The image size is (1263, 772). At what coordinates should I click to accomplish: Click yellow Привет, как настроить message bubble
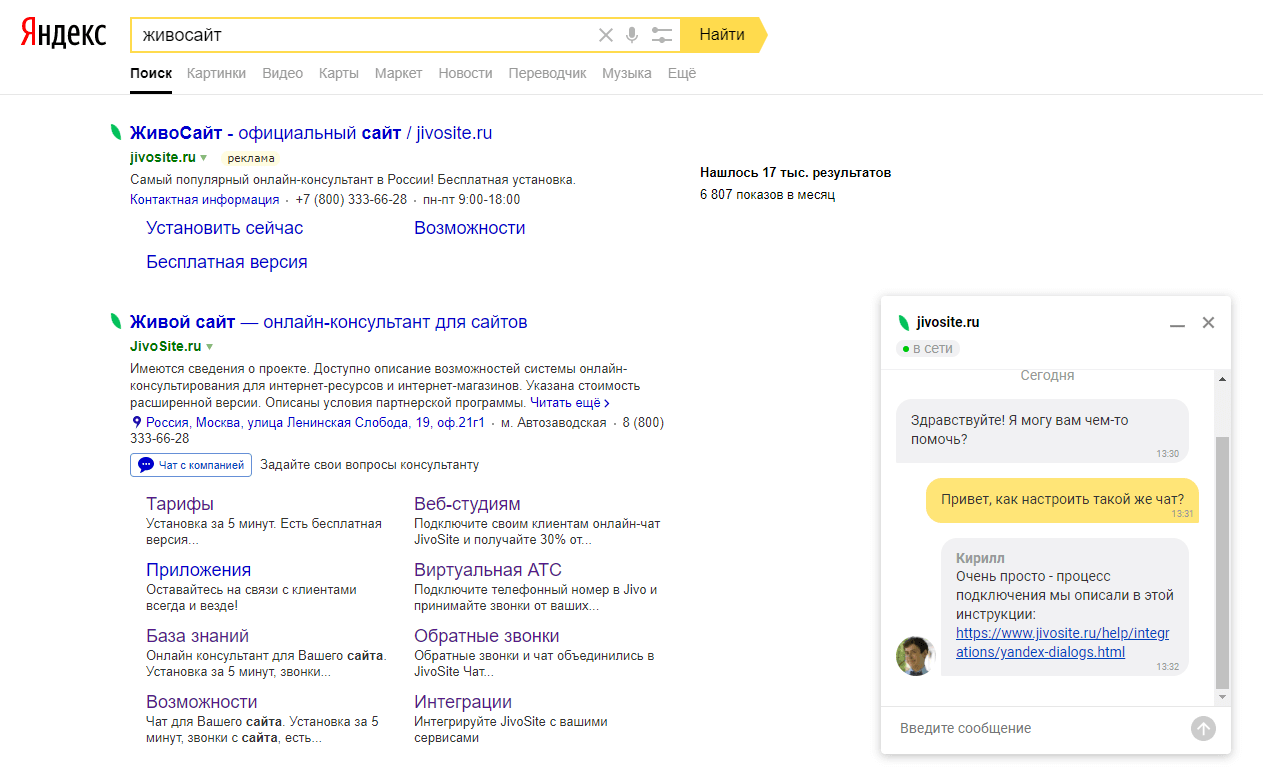[x=1062, y=501]
